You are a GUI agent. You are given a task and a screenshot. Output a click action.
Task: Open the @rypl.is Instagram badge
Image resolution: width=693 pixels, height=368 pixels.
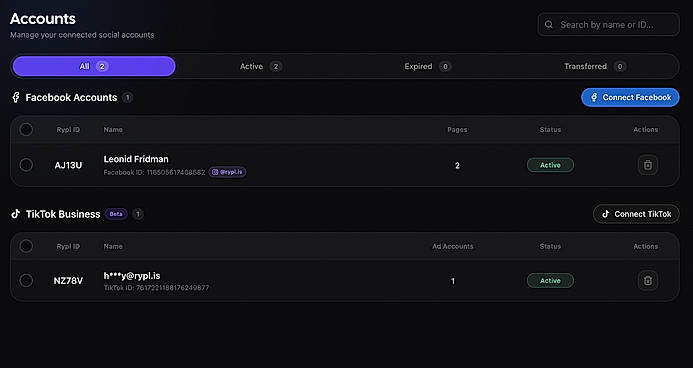coord(228,172)
